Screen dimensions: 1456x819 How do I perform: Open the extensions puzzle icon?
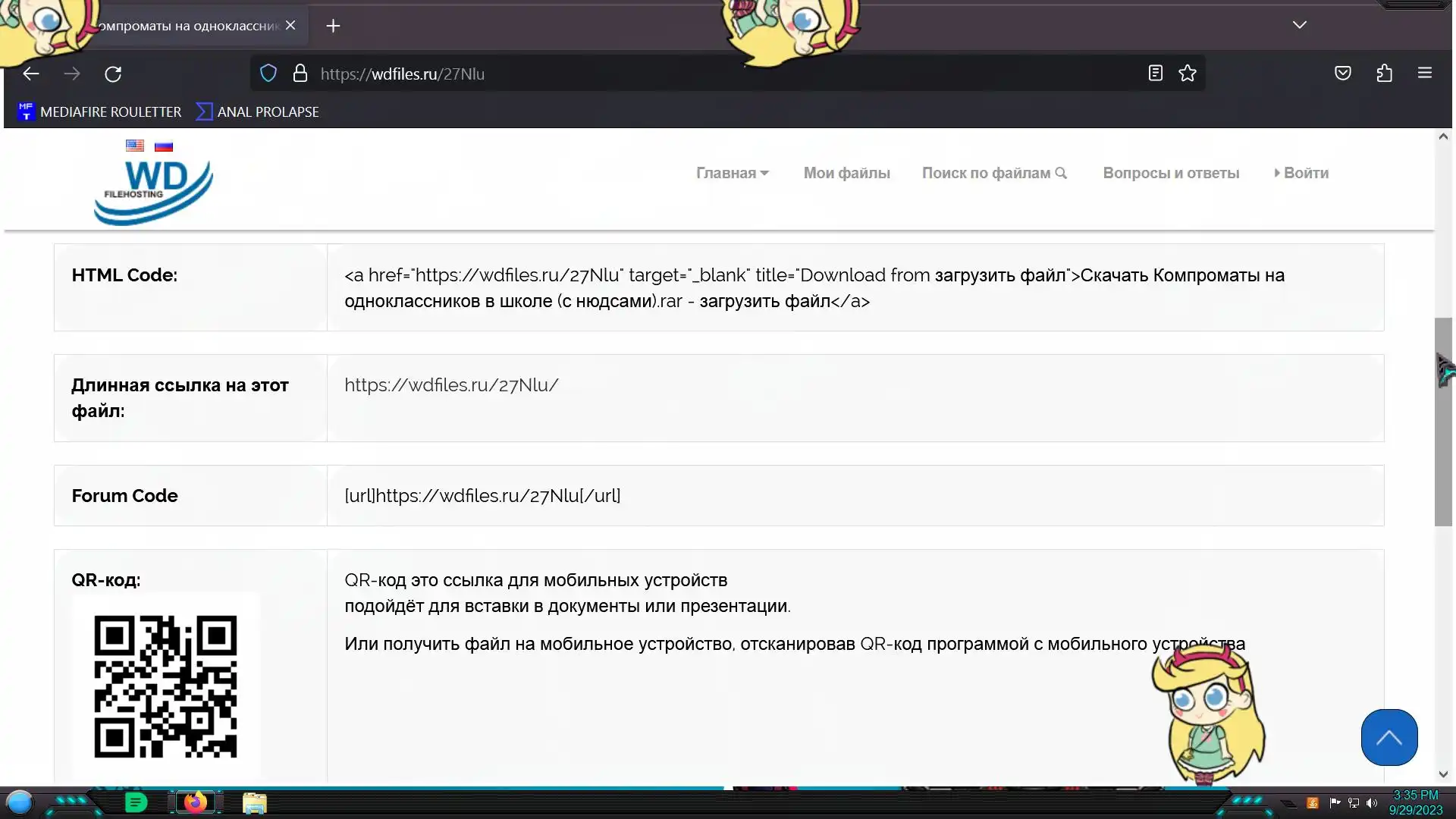coord(1384,74)
